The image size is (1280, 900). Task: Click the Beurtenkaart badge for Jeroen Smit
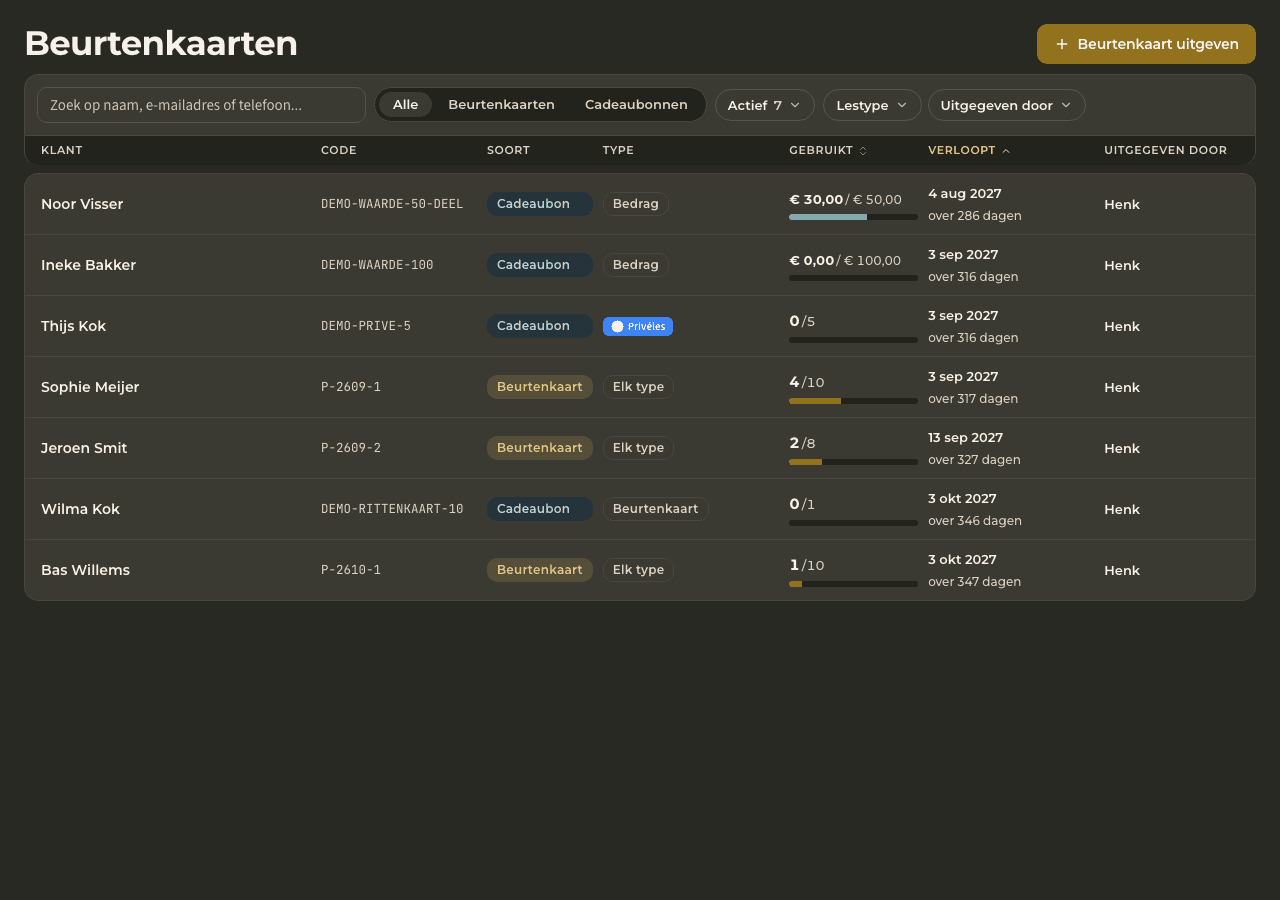[x=540, y=448]
